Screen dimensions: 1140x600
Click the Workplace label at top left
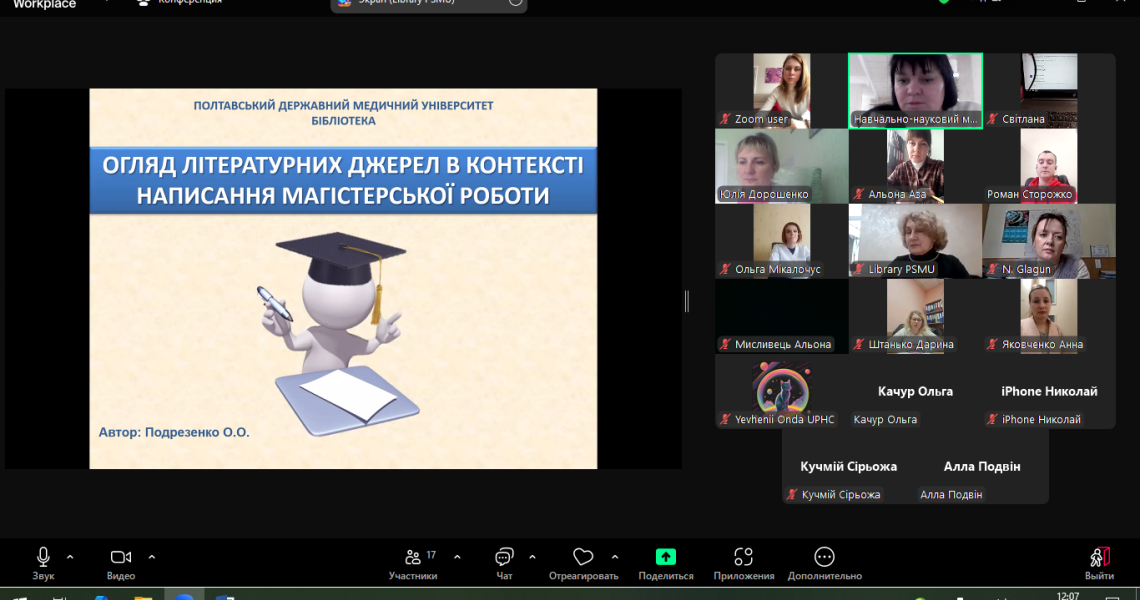pyautogui.click(x=44, y=4)
